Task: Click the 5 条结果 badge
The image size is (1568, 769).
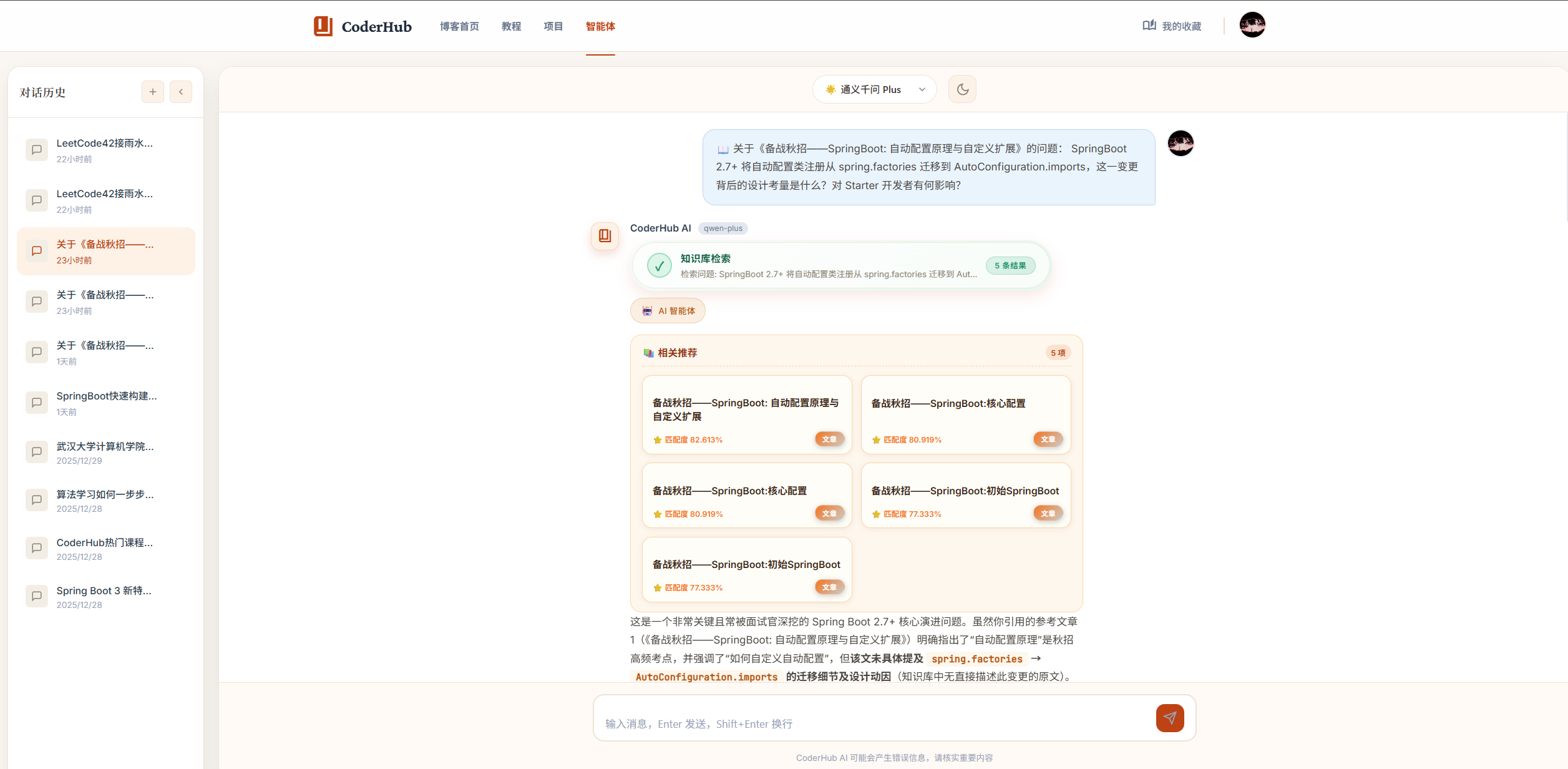Action: tap(1010, 266)
